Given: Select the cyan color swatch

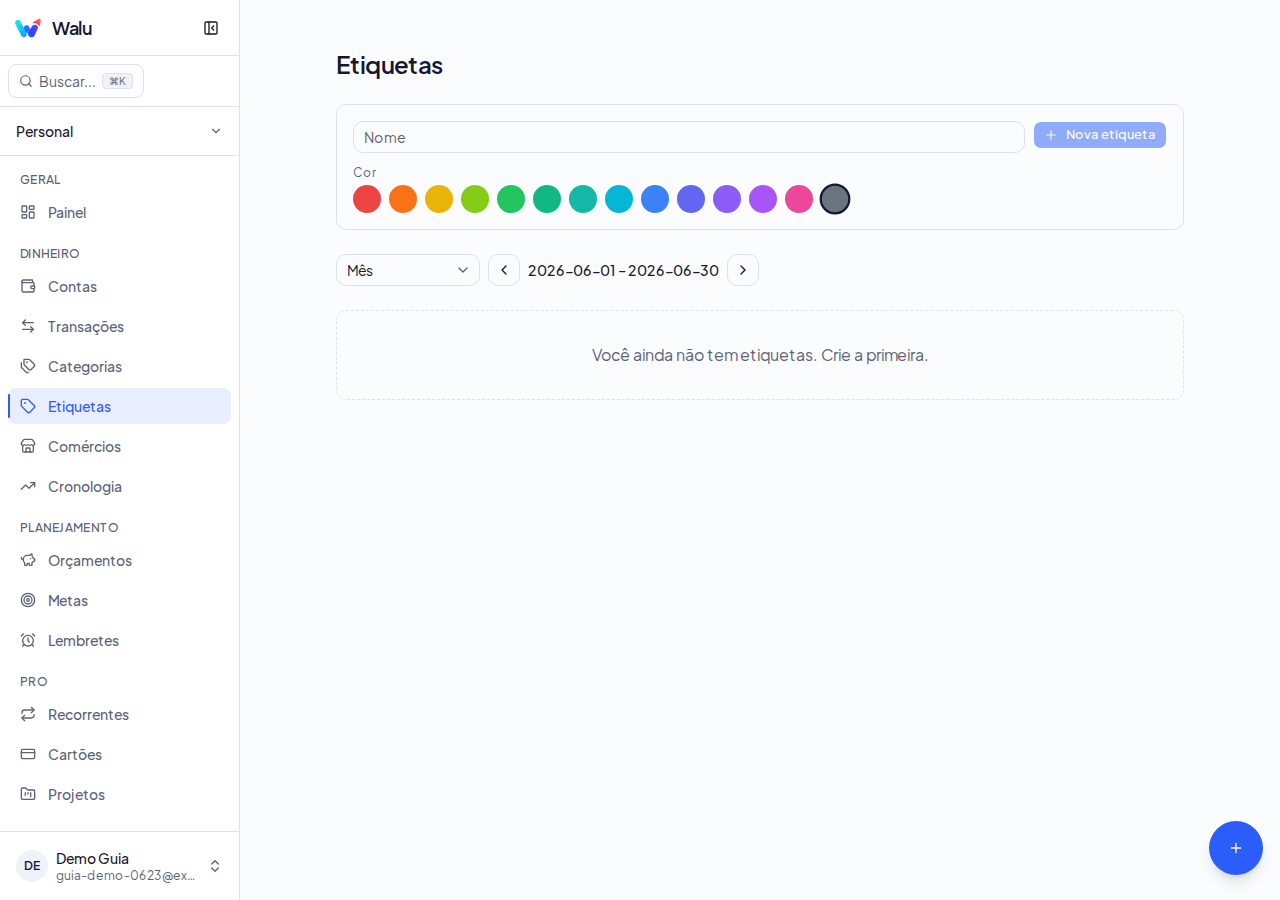Looking at the screenshot, I should click(x=619, y=199).
